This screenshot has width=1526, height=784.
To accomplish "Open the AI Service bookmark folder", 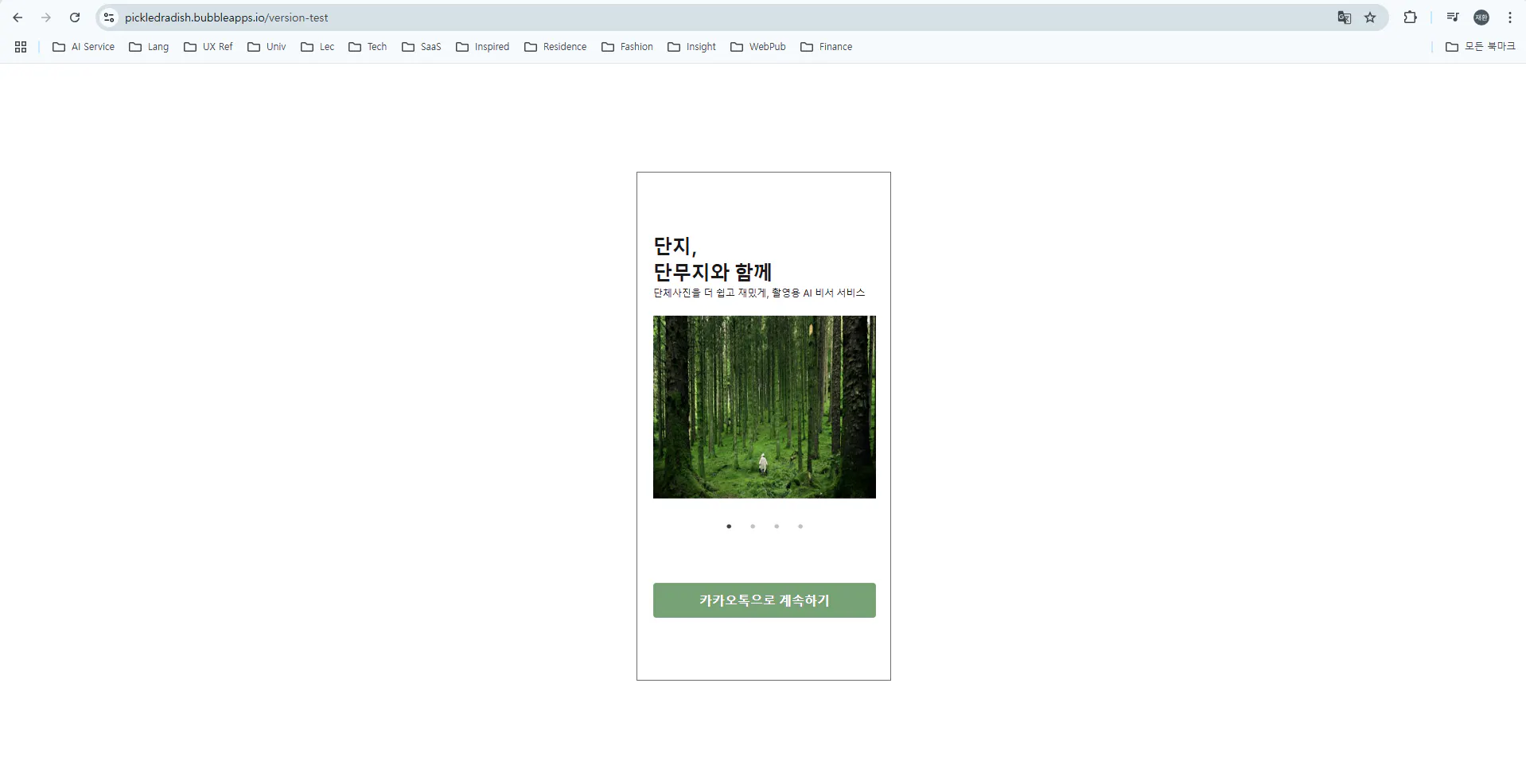I will point(83,46).
